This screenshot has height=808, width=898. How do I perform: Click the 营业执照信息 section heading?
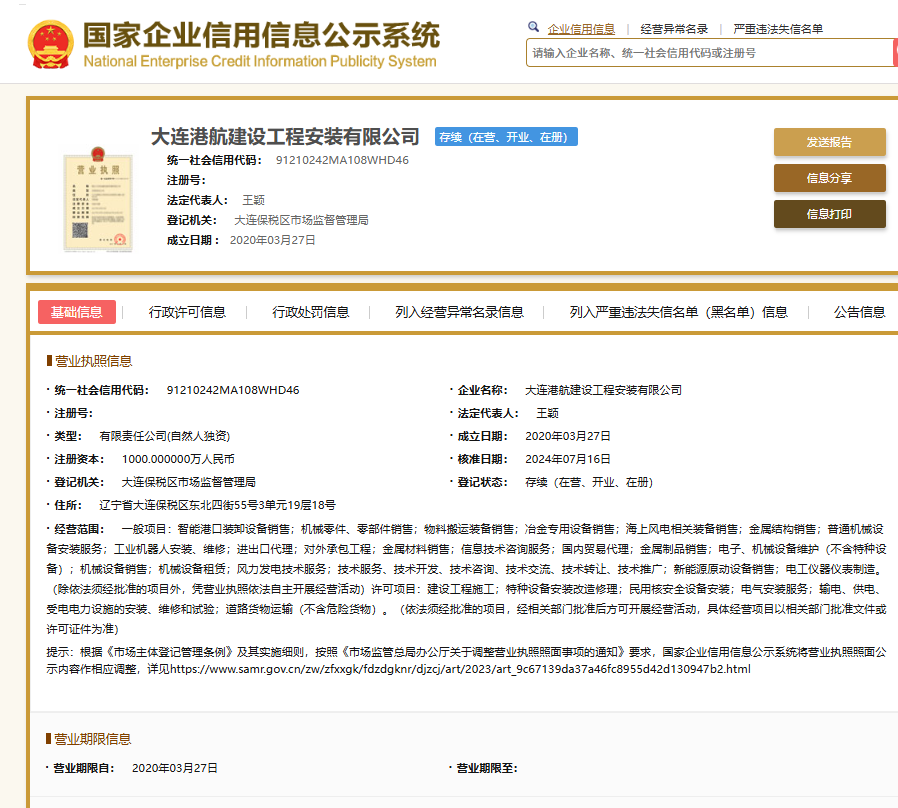(93, 361)
